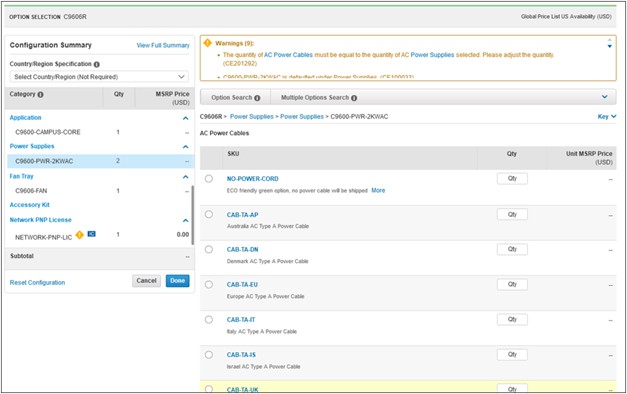627x394 pixels.
Task: Click Qty field for CAB-TA-AP
Action: pyautogui.click(x=512, y=214)
